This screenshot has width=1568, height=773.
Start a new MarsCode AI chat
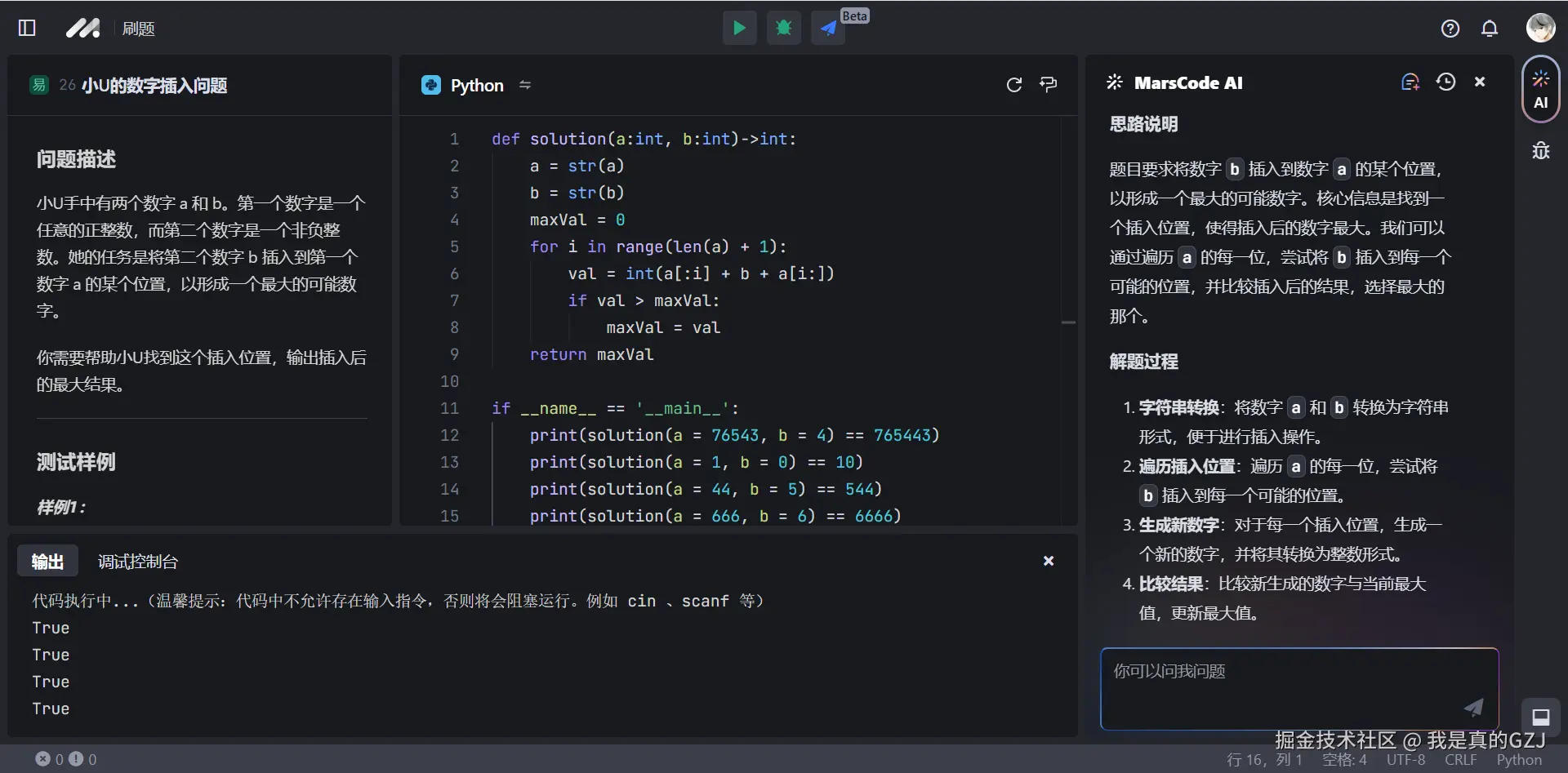[1410, 82]
